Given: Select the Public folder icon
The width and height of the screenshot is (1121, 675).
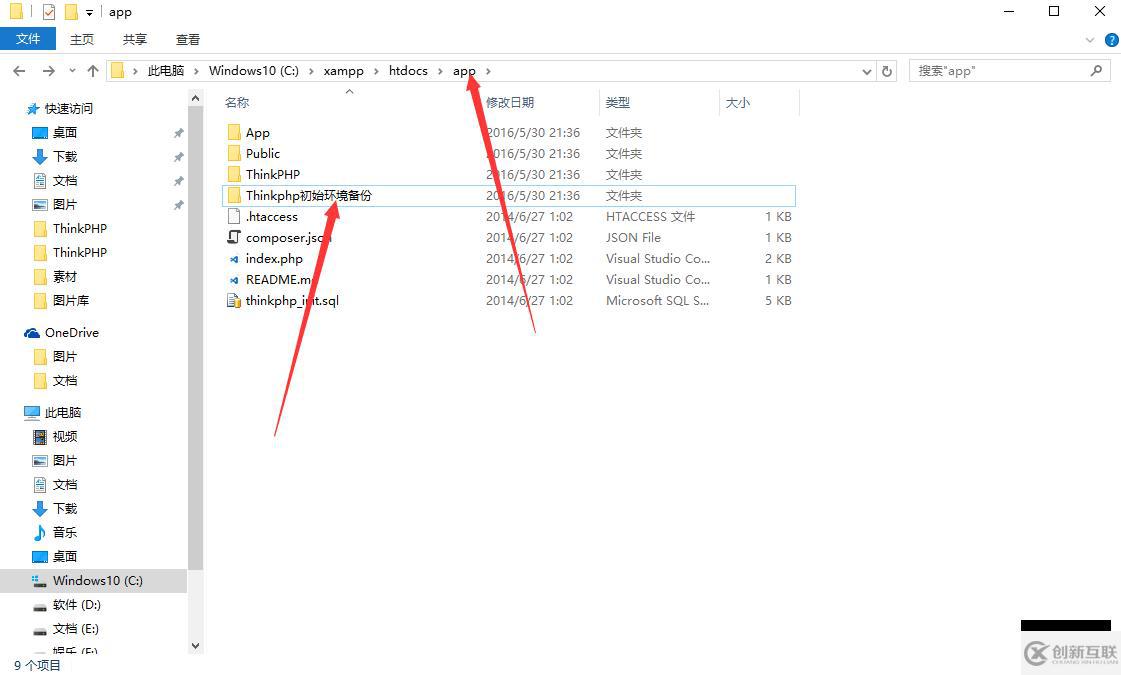Looking at the screenshot, I should pyautogui.click(x=234, y=153).
